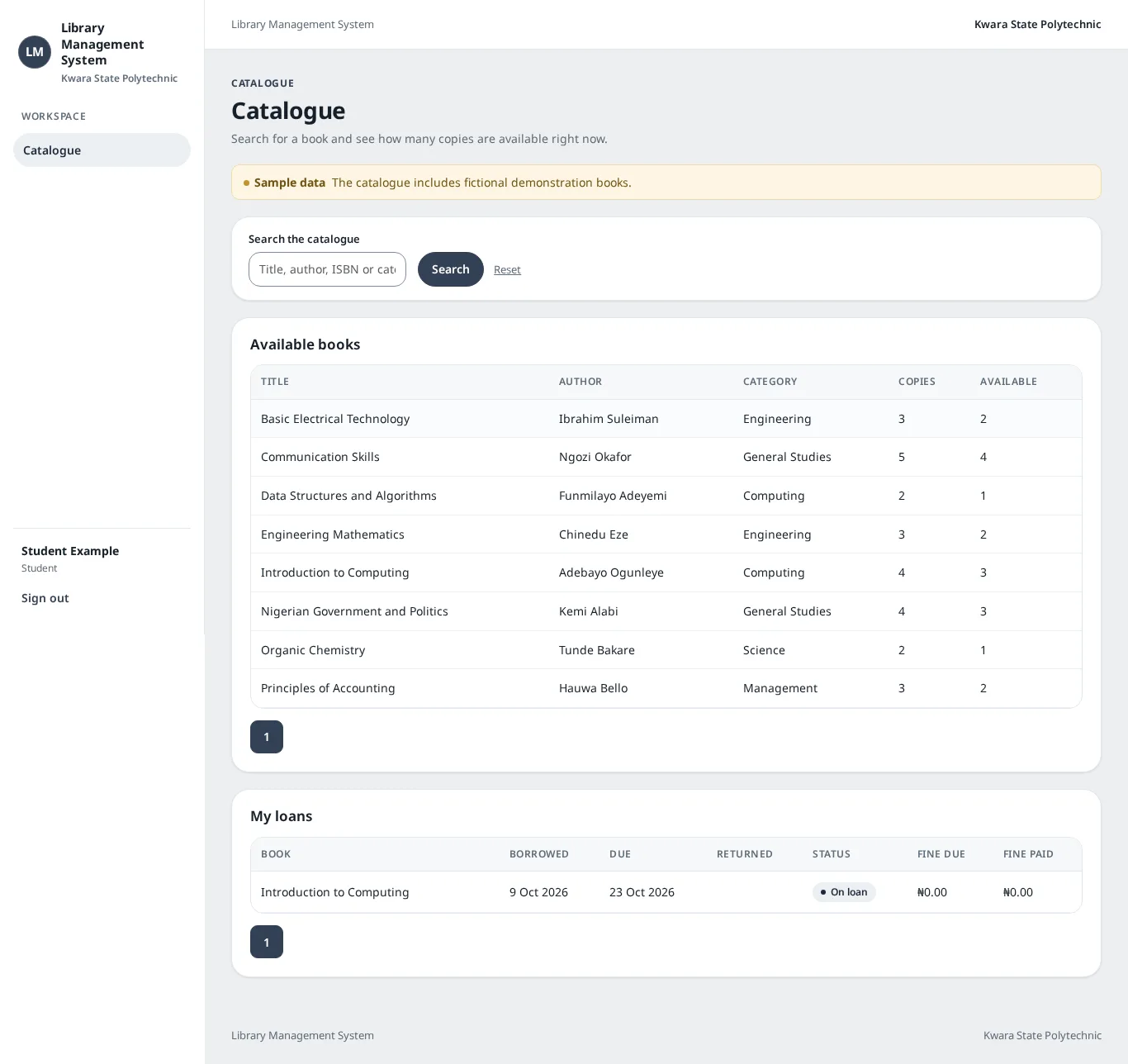Viewport: 1128px width, 1064px height.
Task: Click the 'Student Example' user name
Action: [x=70, y=551]
